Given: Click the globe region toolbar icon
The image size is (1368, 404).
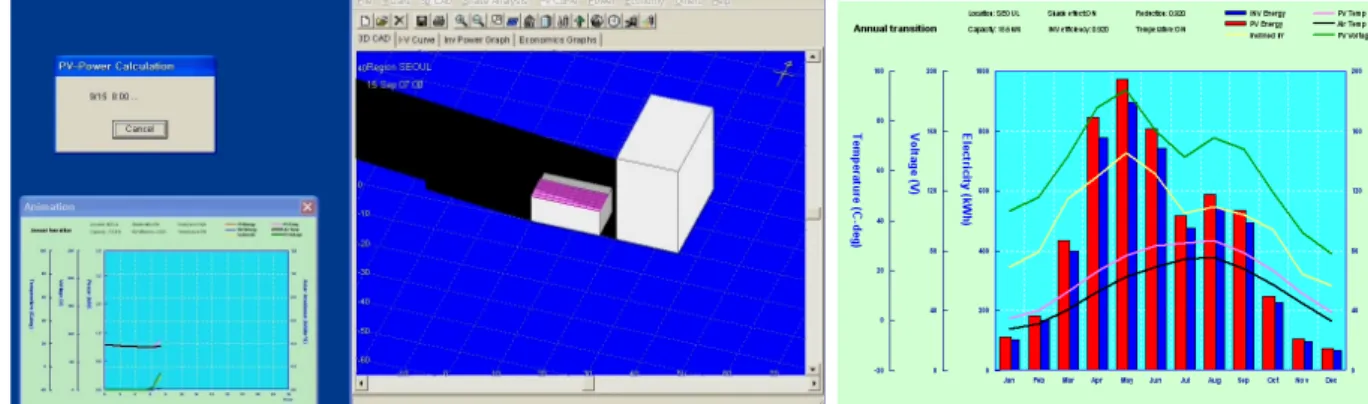Looking at the screenshot, I should 597,21.
